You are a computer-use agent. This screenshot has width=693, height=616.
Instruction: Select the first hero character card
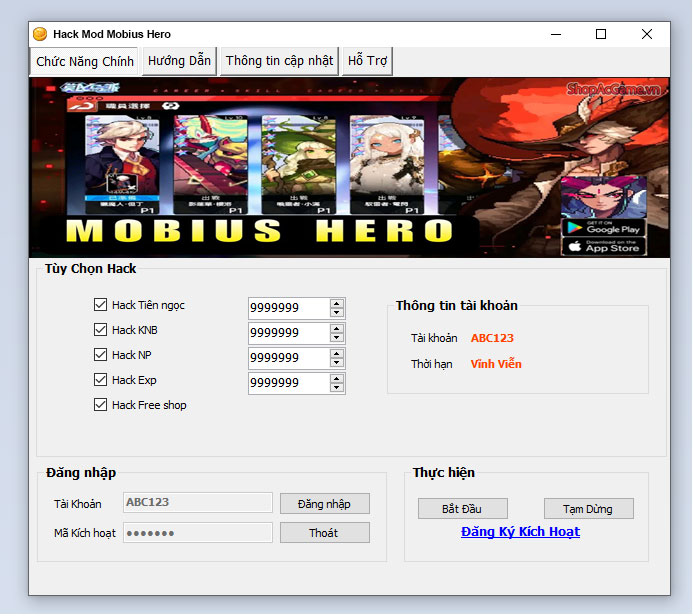pyautogui.click(x=122, y=165)
